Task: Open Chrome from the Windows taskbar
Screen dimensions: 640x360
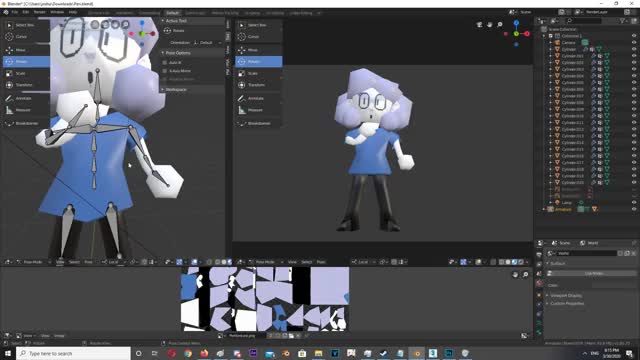Action: tap(188, 353)
